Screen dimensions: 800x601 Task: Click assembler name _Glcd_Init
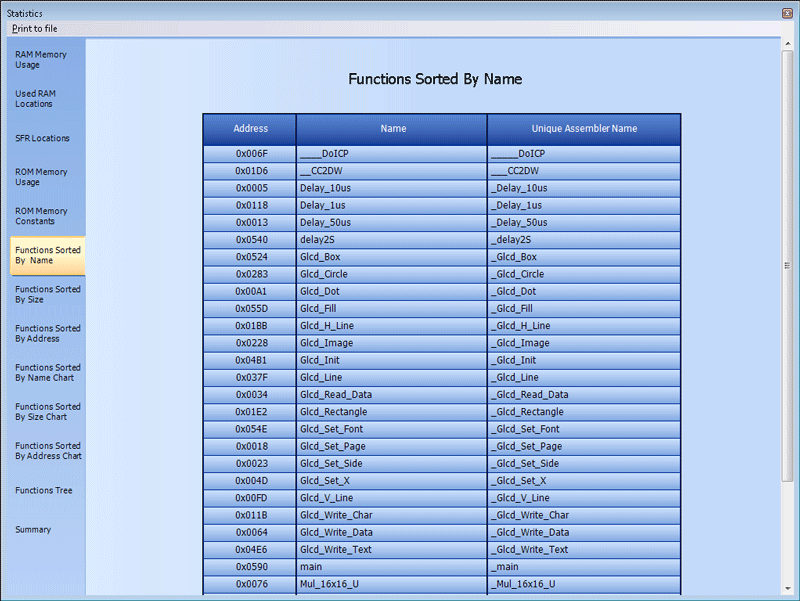(x=584, y=361)
